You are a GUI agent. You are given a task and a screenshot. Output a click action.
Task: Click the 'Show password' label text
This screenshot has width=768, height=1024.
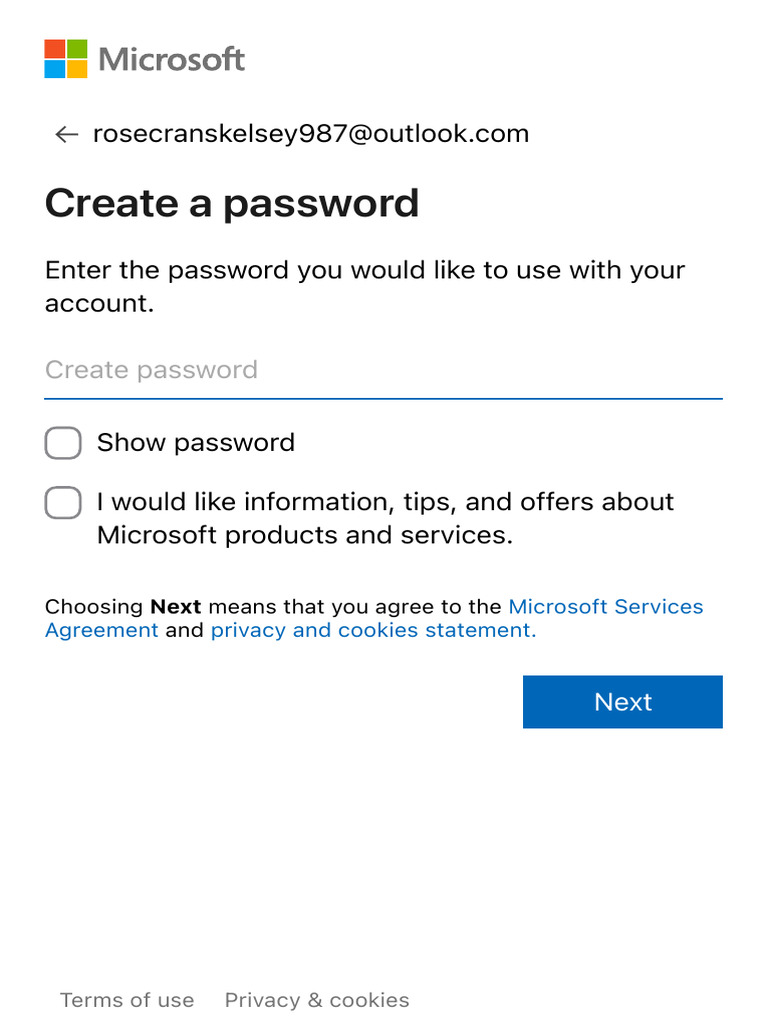click(x=195, y=443)
